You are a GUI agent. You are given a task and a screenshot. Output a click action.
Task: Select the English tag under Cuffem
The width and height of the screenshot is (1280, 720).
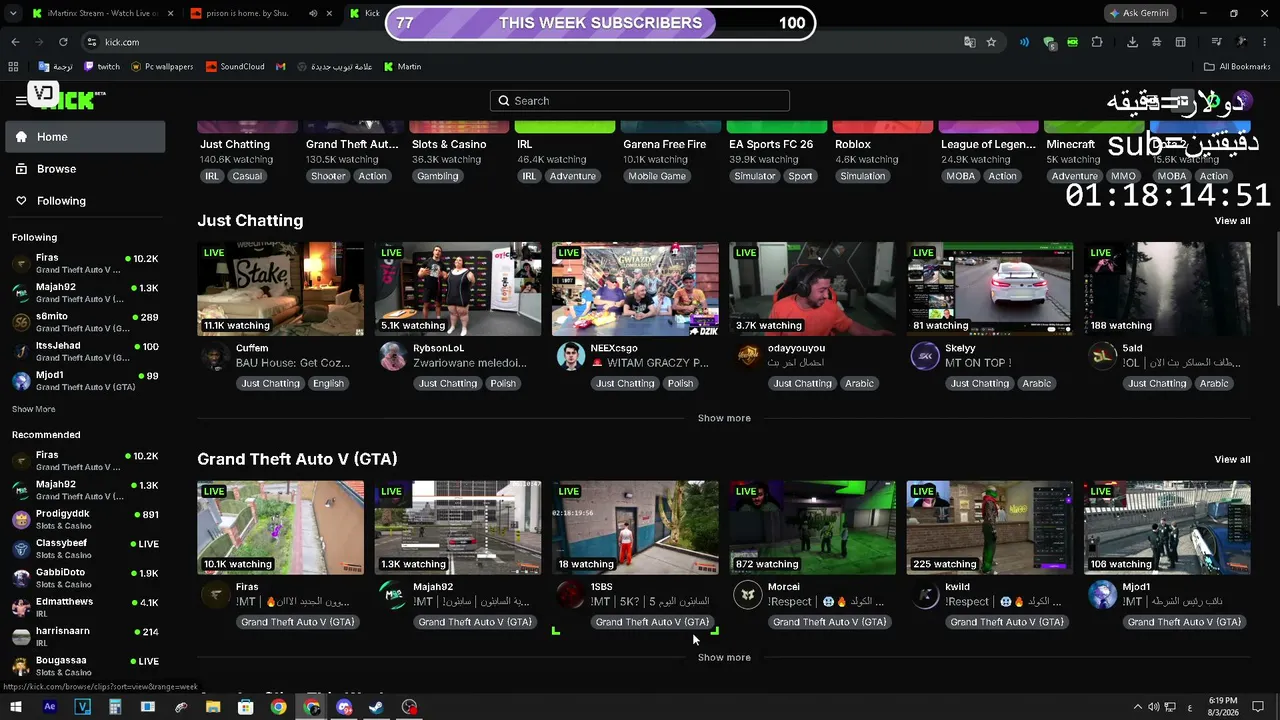[x=328, y=384]
